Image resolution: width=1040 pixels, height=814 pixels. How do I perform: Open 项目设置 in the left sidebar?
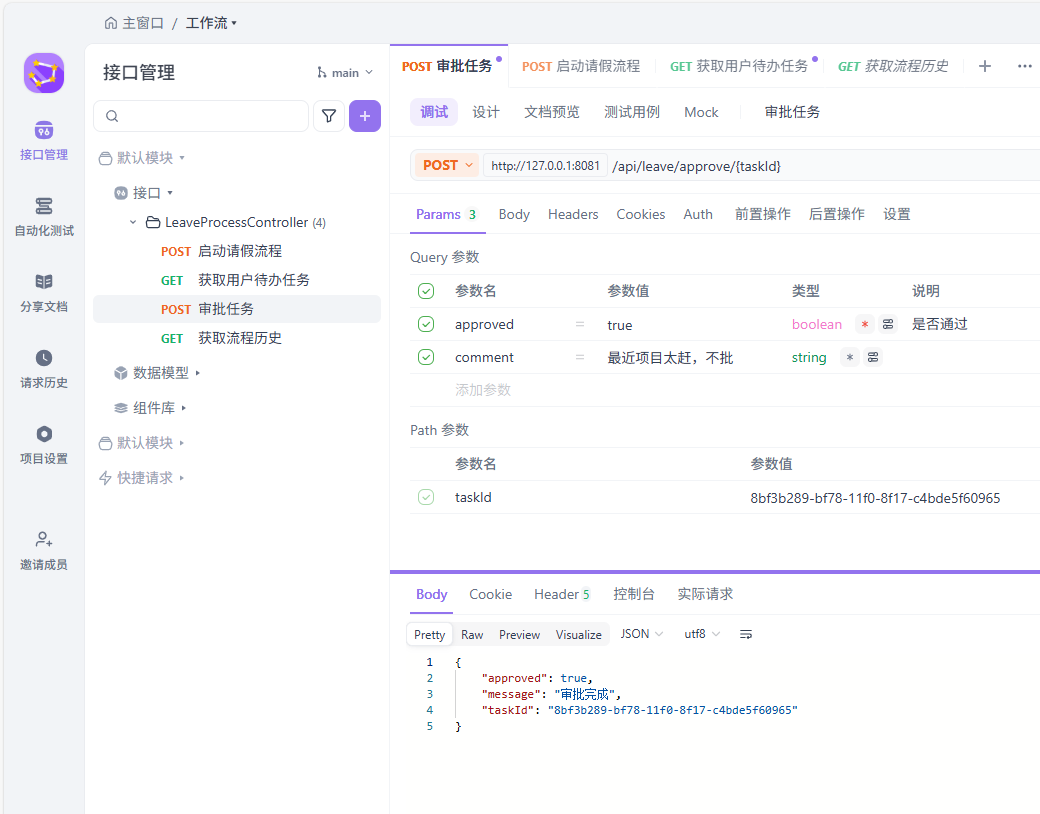tap(42, 442)
